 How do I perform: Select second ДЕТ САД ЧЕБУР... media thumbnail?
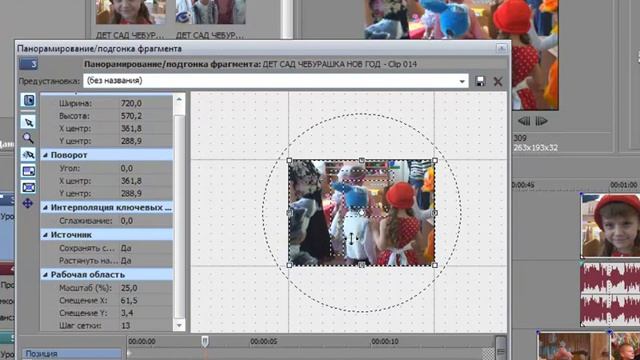point(210,12)
